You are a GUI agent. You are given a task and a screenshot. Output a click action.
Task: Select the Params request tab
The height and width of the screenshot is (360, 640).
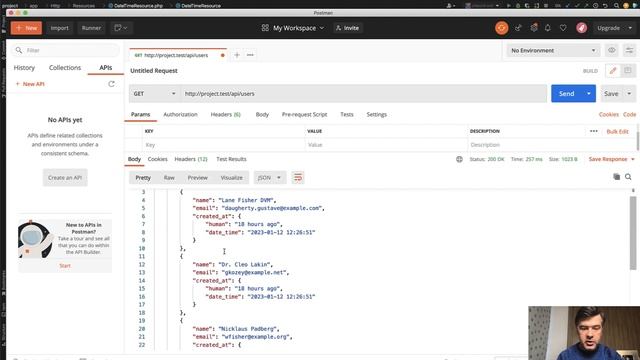140,115
